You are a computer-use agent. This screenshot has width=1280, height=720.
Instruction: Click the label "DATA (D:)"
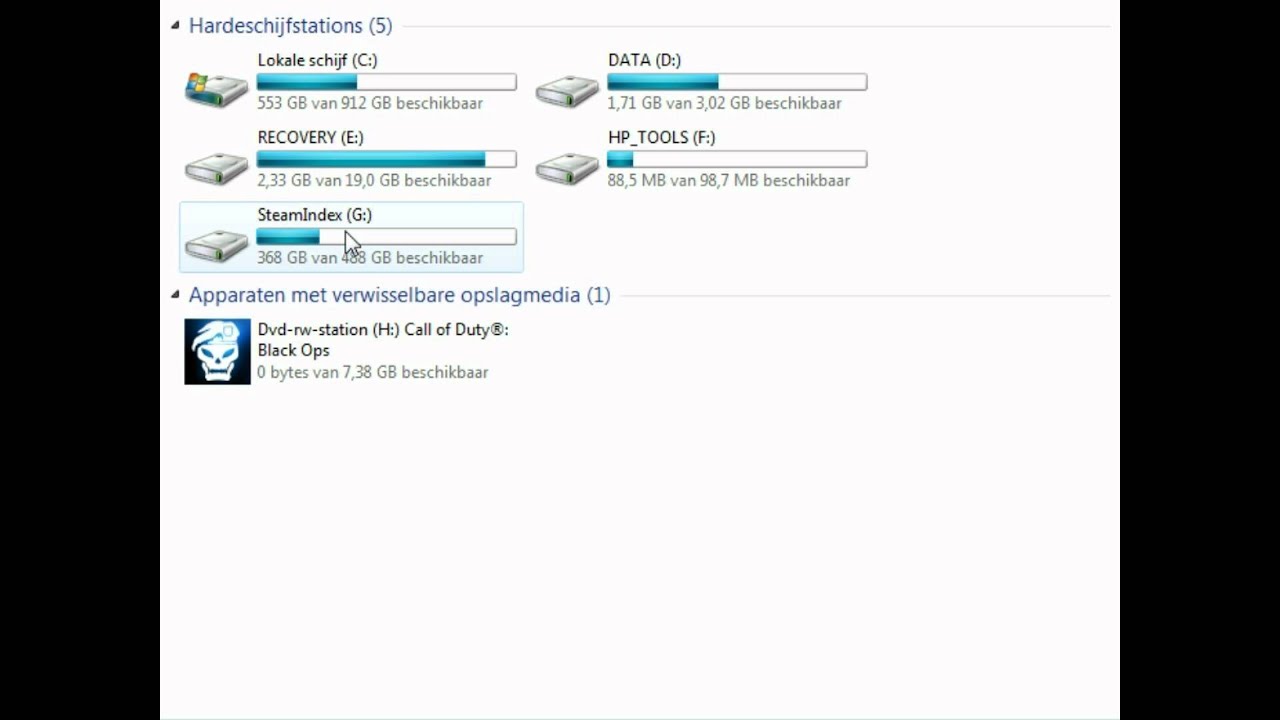coord(644,60)
